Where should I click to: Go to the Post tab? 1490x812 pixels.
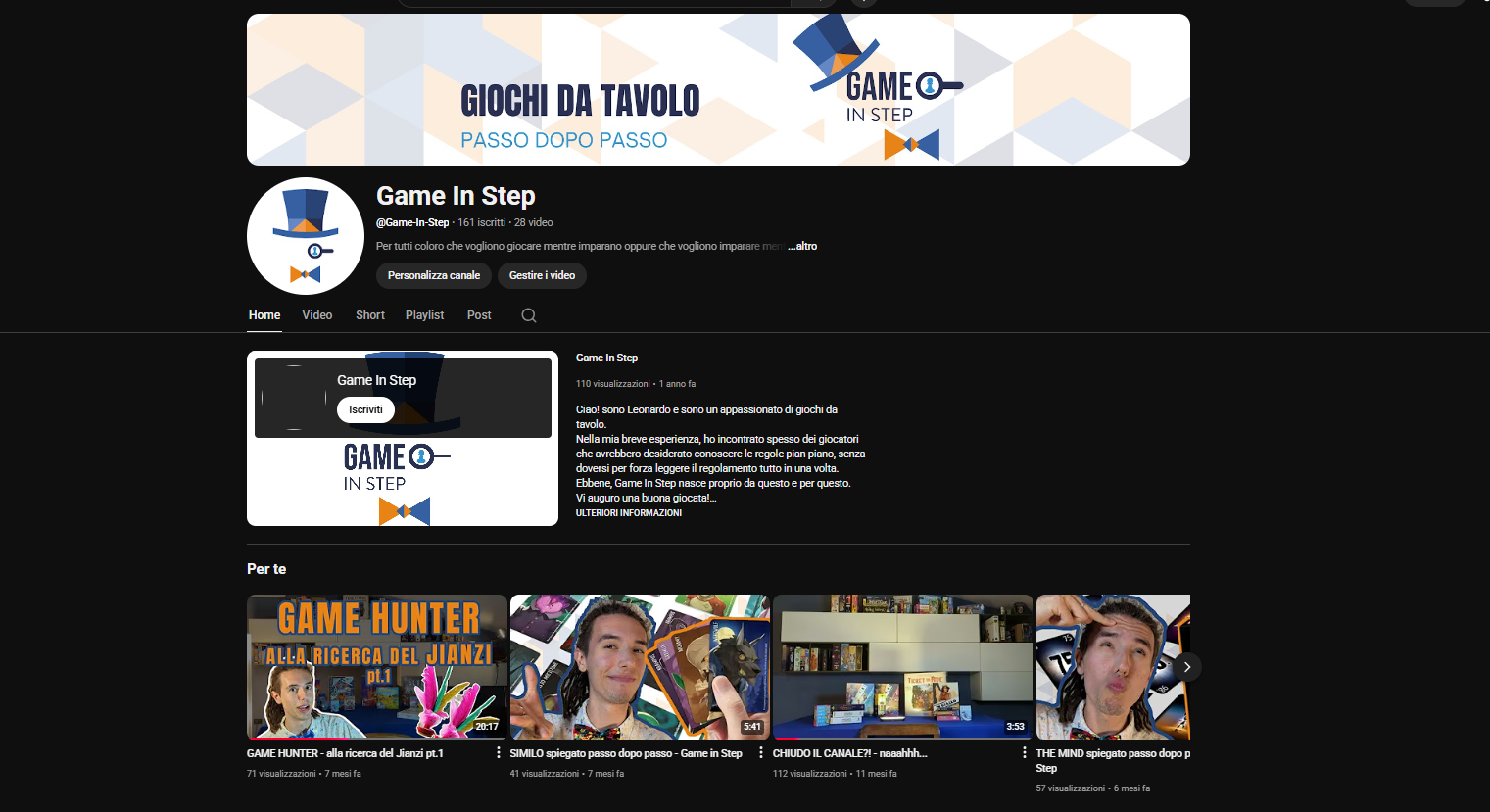pyautogui.click(x=479, y=315)
